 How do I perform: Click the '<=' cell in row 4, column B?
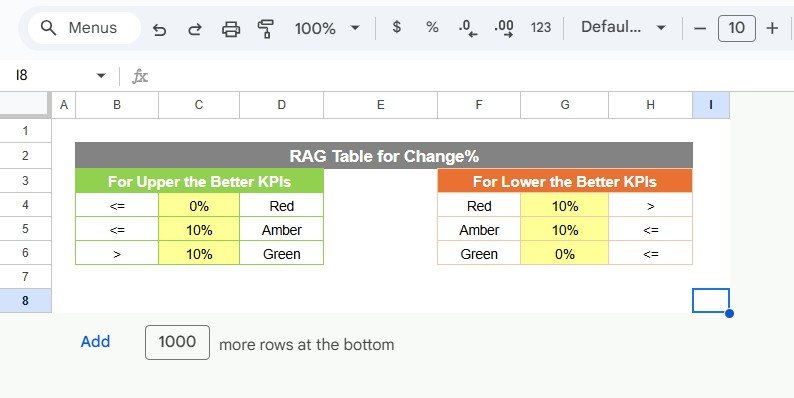point(117,205)
